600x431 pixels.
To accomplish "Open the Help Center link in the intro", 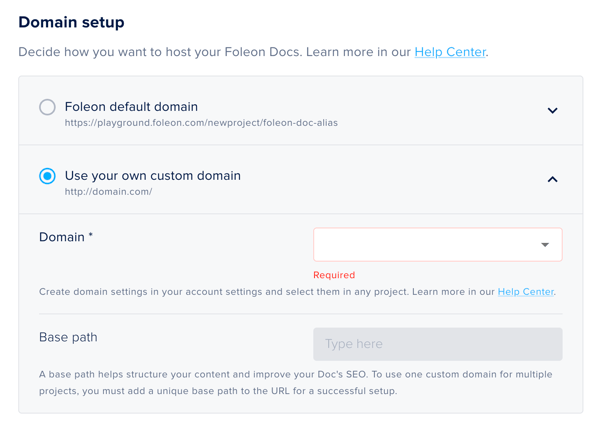I will click(450, 52).
